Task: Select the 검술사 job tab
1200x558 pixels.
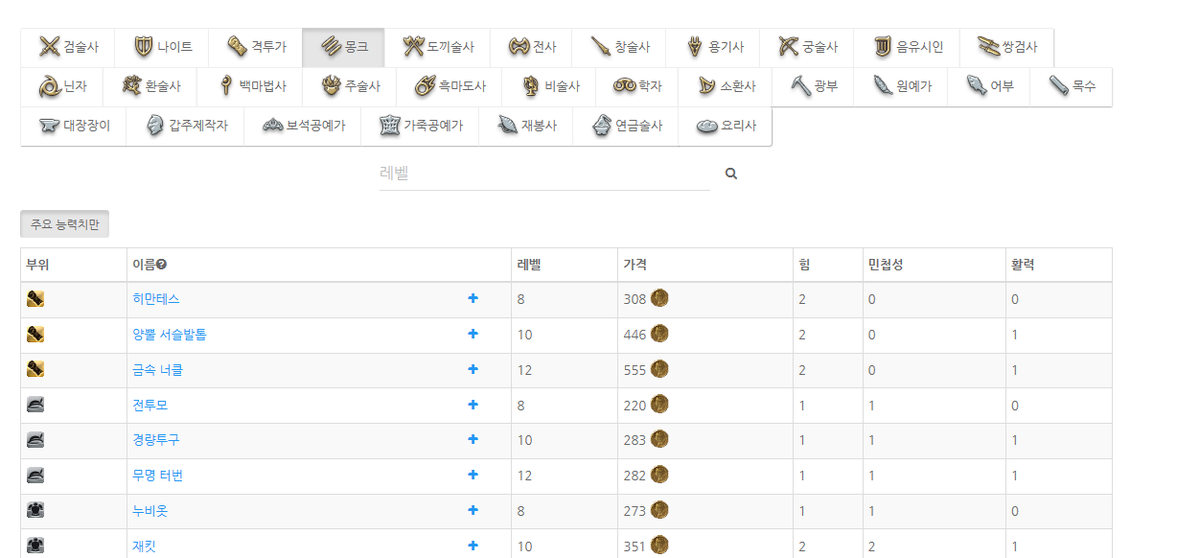Action: [68, 47]
